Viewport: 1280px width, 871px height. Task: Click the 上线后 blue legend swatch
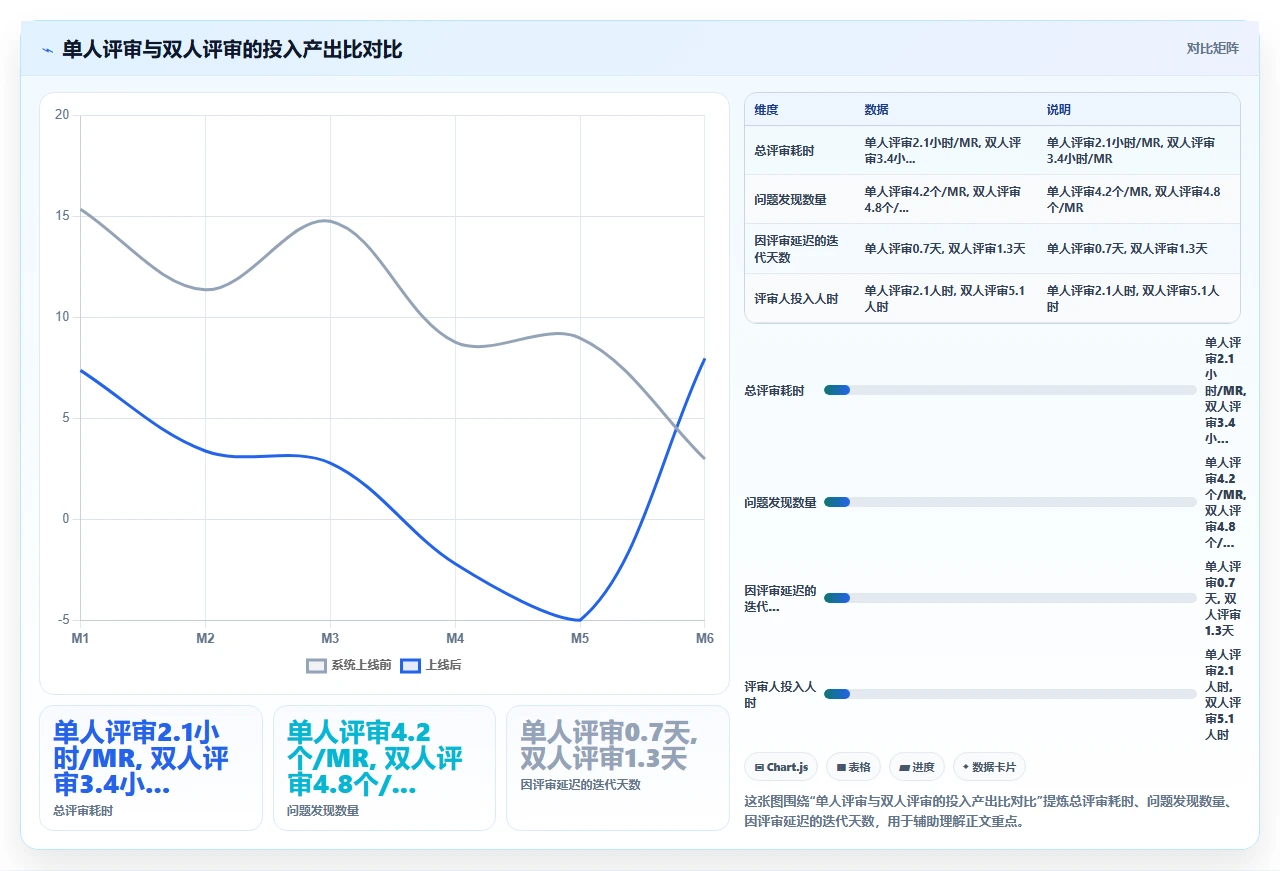click(x=410, y=666)
